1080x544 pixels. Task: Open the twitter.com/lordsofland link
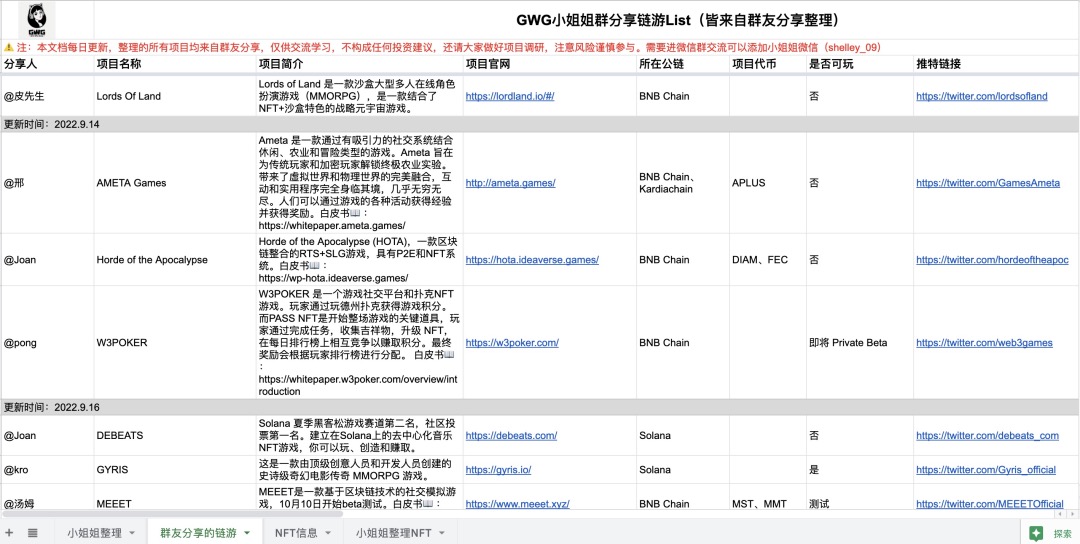point(982,96)
